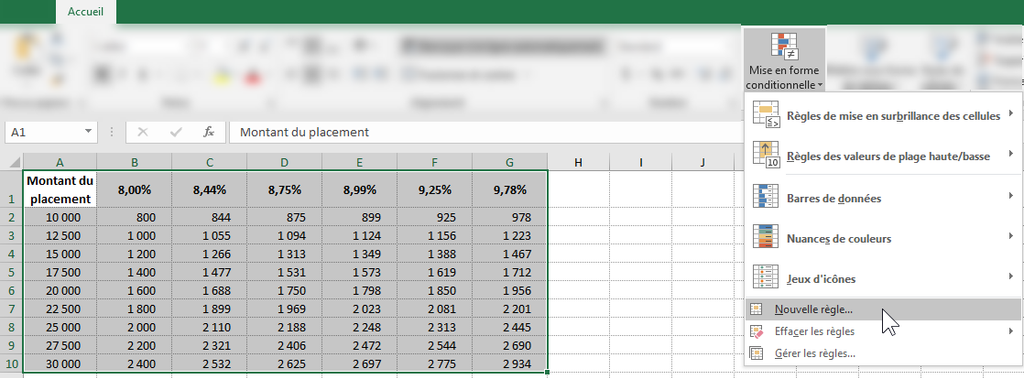
Task: Open the Effacer les règles submenu
Action: point(883,332)
